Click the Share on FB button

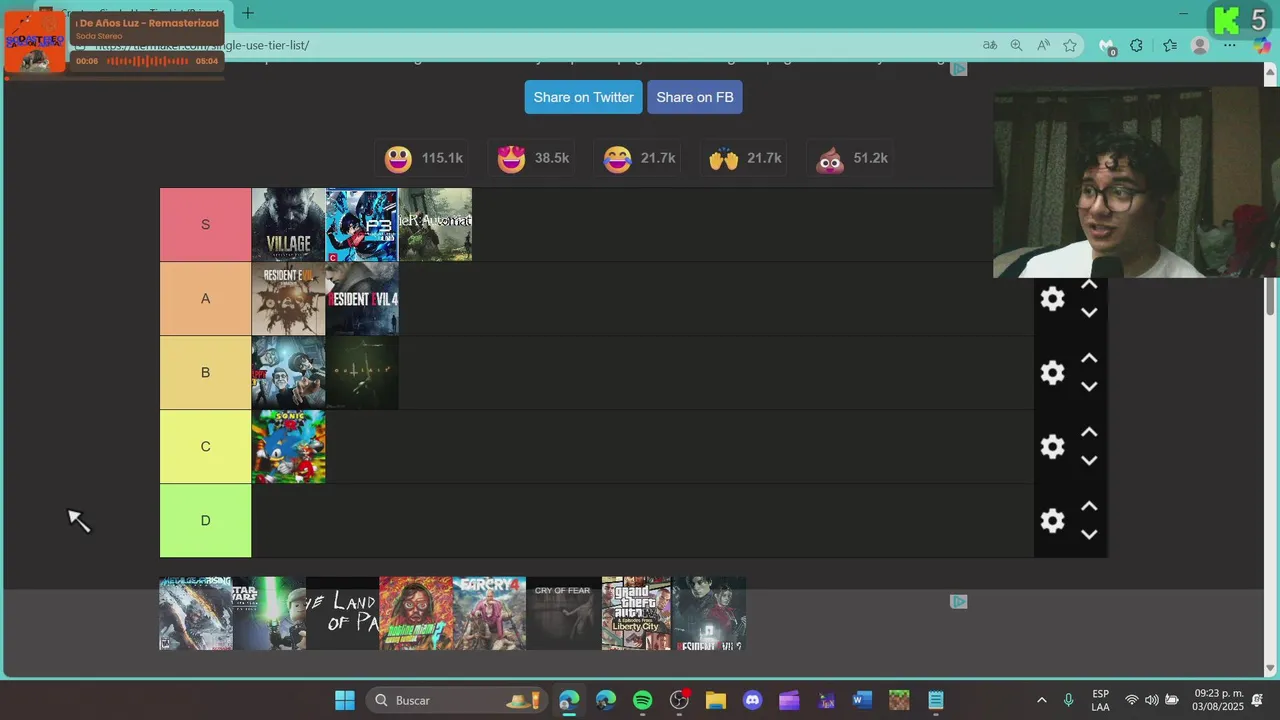tap(695, 97)
